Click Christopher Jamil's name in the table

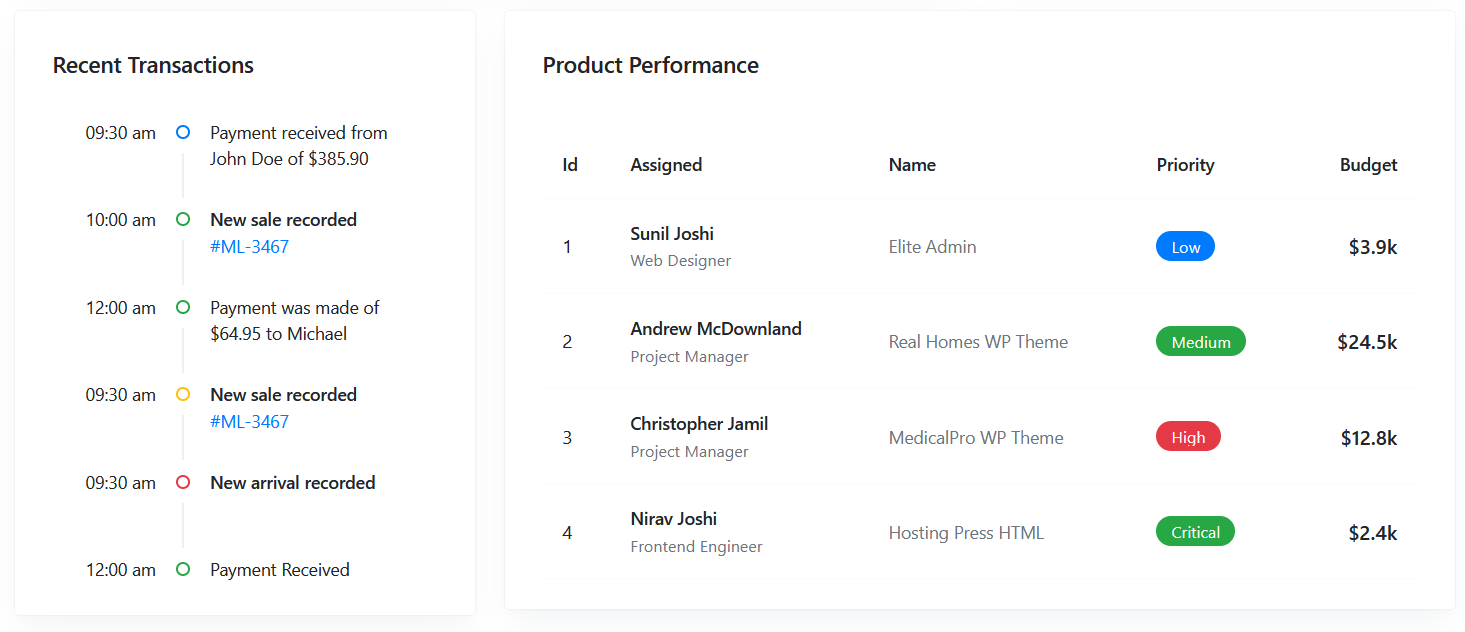(x=699, y=424)
